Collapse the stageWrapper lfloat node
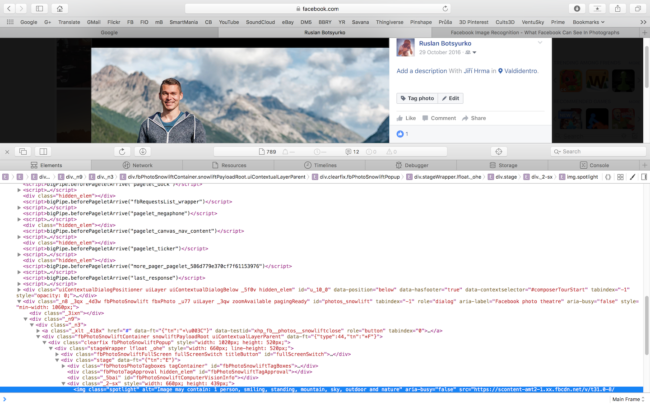The width and height of the screenshot is (650, 406). click(x=51, y=348)
